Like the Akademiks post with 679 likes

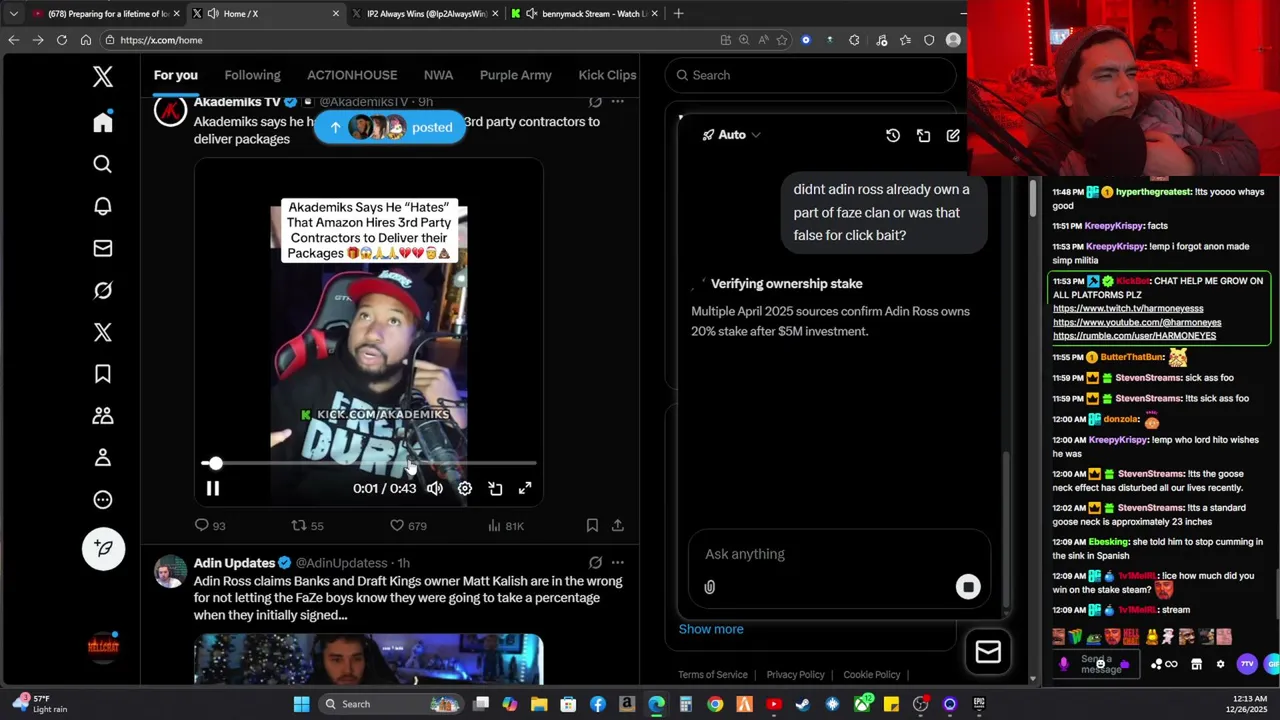(x=397, y=525)
